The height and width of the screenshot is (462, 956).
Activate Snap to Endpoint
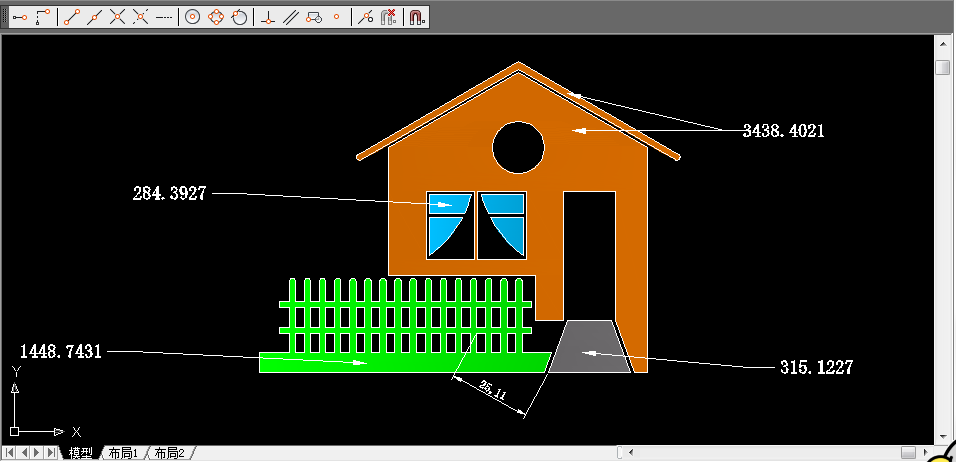[x=71, y=17]
